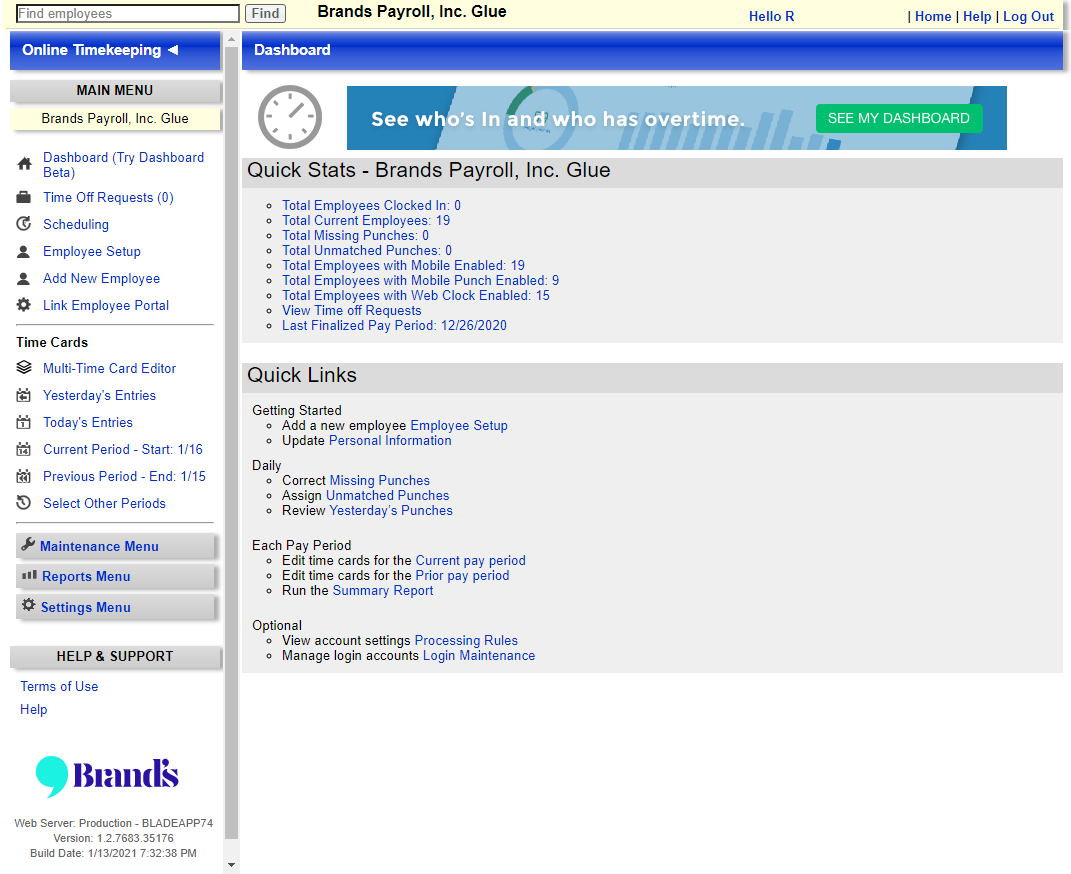
Task: Open View Time off Requests link
Action: click(x=352, y=311)
